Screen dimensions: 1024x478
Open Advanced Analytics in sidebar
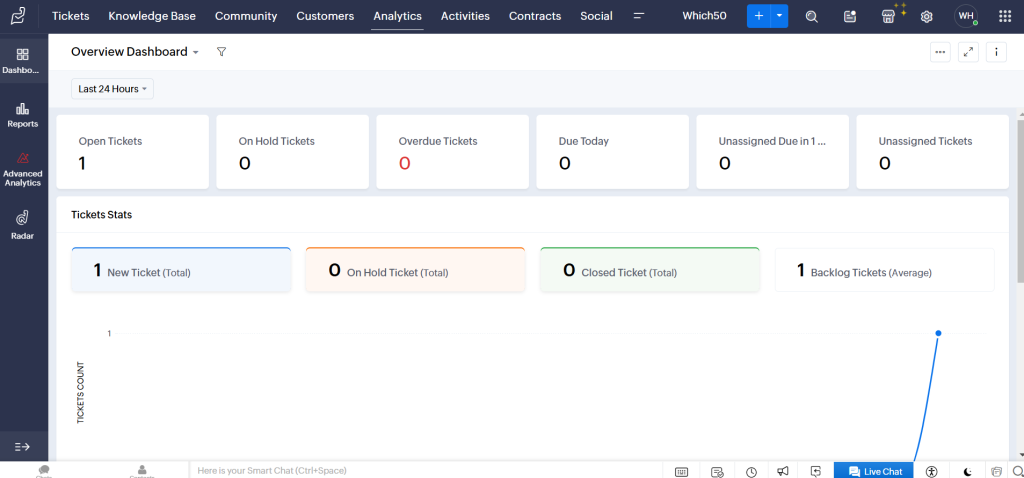tap(23, 169)
